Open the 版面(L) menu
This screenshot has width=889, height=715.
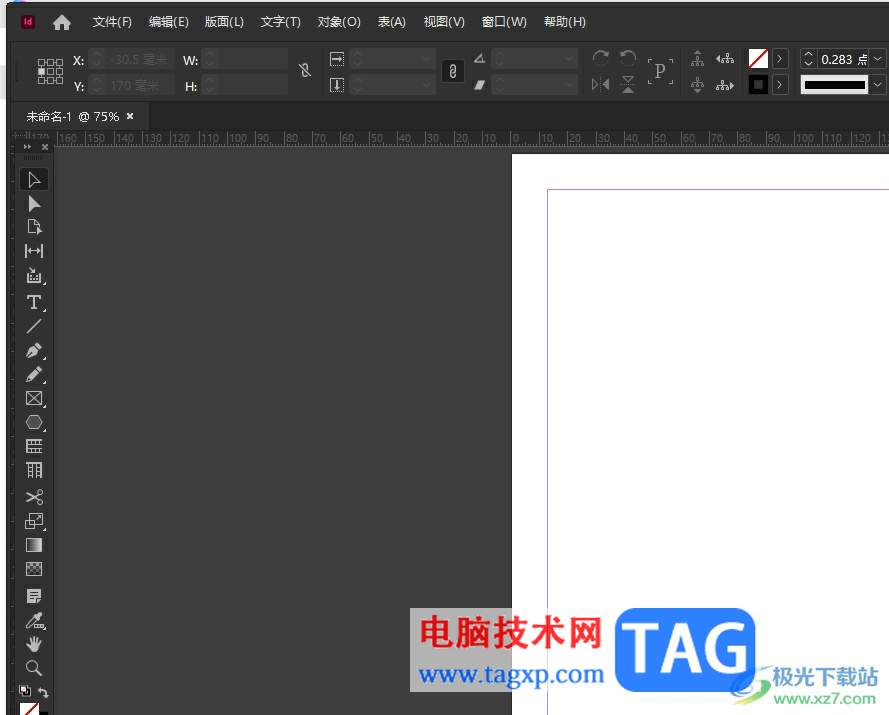click(224, 22)
